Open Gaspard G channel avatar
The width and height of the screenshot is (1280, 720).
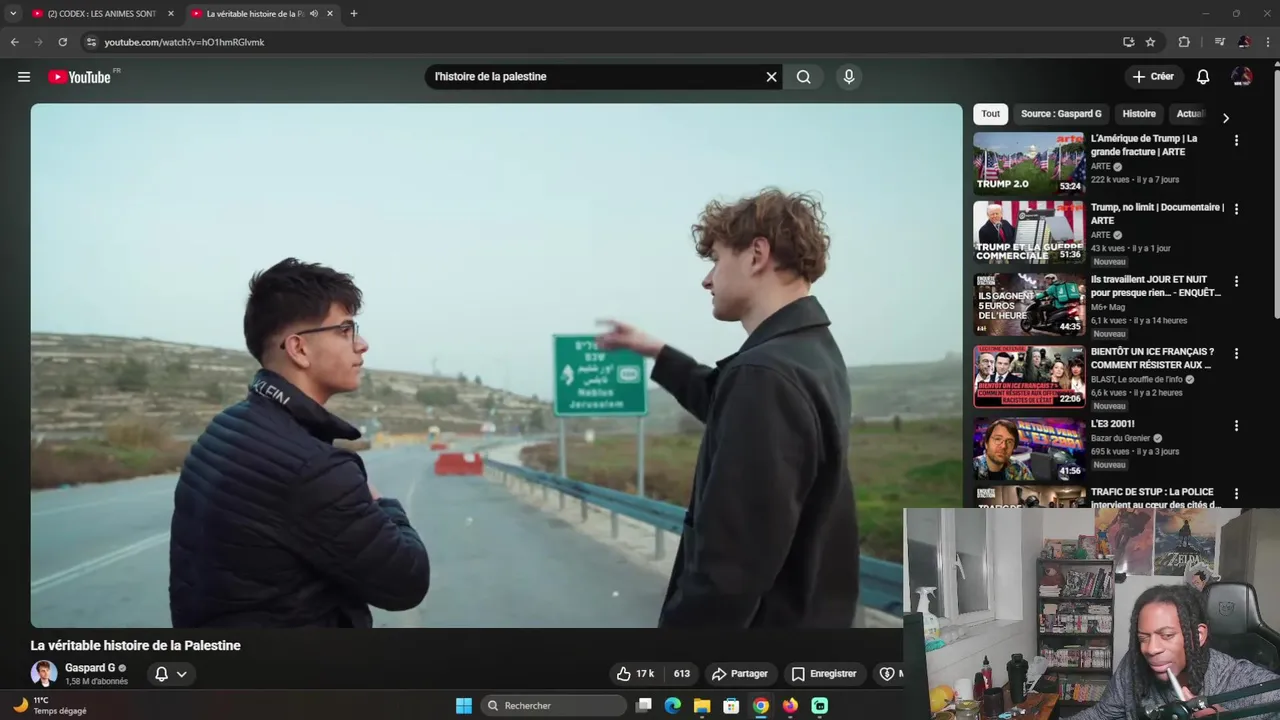[44, 674]
